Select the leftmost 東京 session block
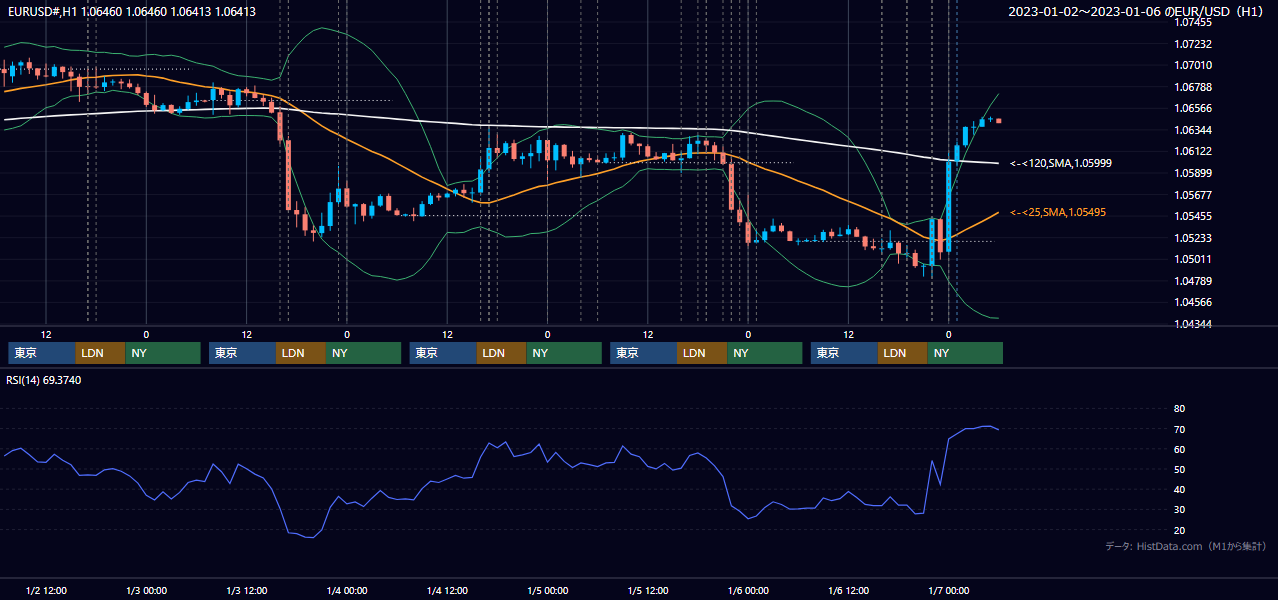Viewport: 1278px width, 600px height. tap(41, 353)
